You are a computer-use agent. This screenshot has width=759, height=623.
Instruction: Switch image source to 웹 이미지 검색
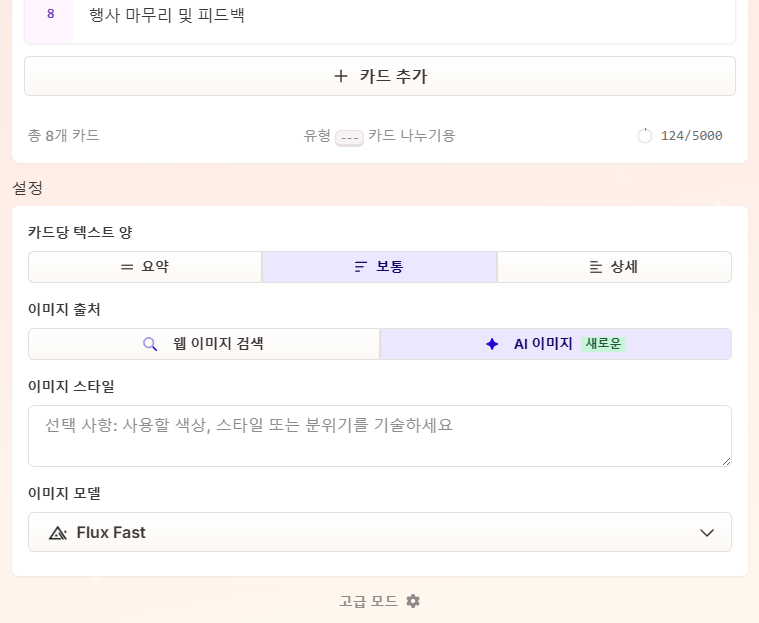(204, 344)
